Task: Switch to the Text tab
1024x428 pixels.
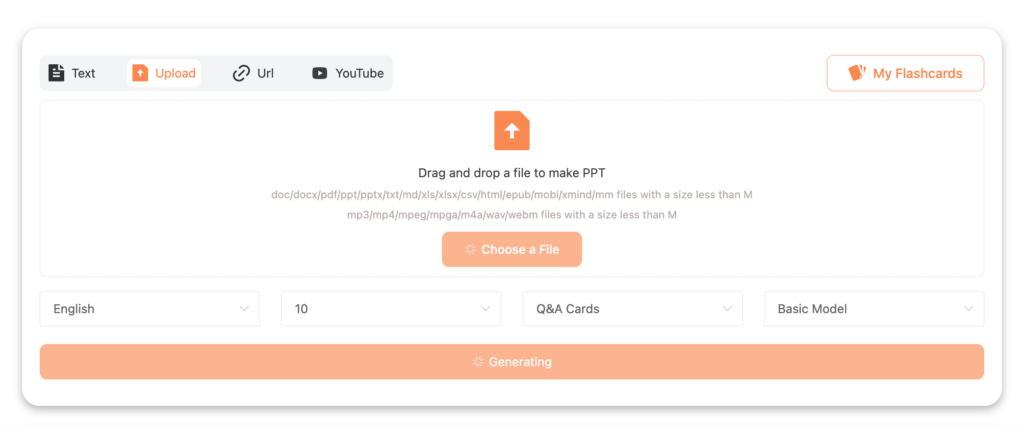Action: (72, 73)
